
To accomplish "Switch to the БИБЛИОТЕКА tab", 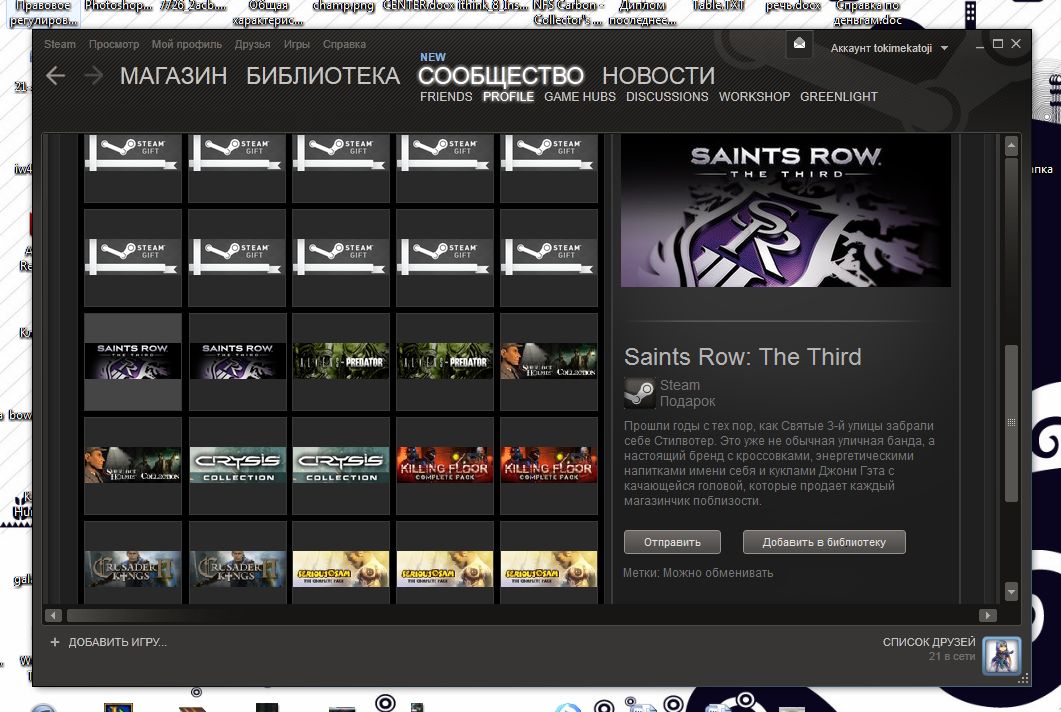I will click(323, 76).
